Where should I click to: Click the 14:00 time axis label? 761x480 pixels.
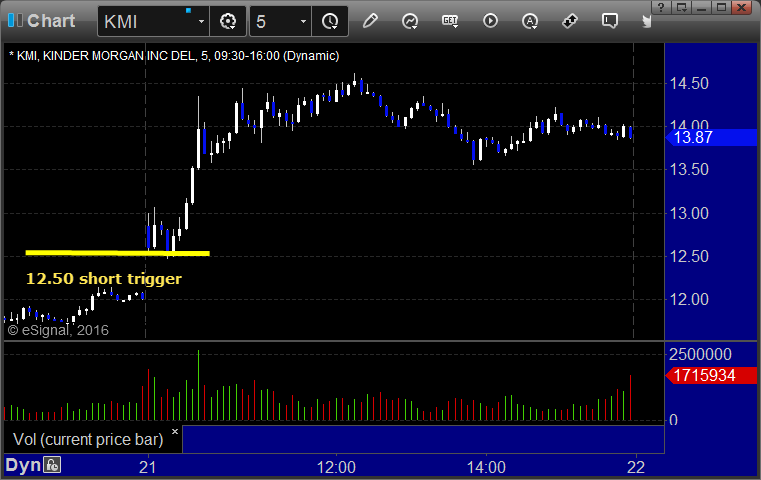pyautogui.click(x=486, y=467)
